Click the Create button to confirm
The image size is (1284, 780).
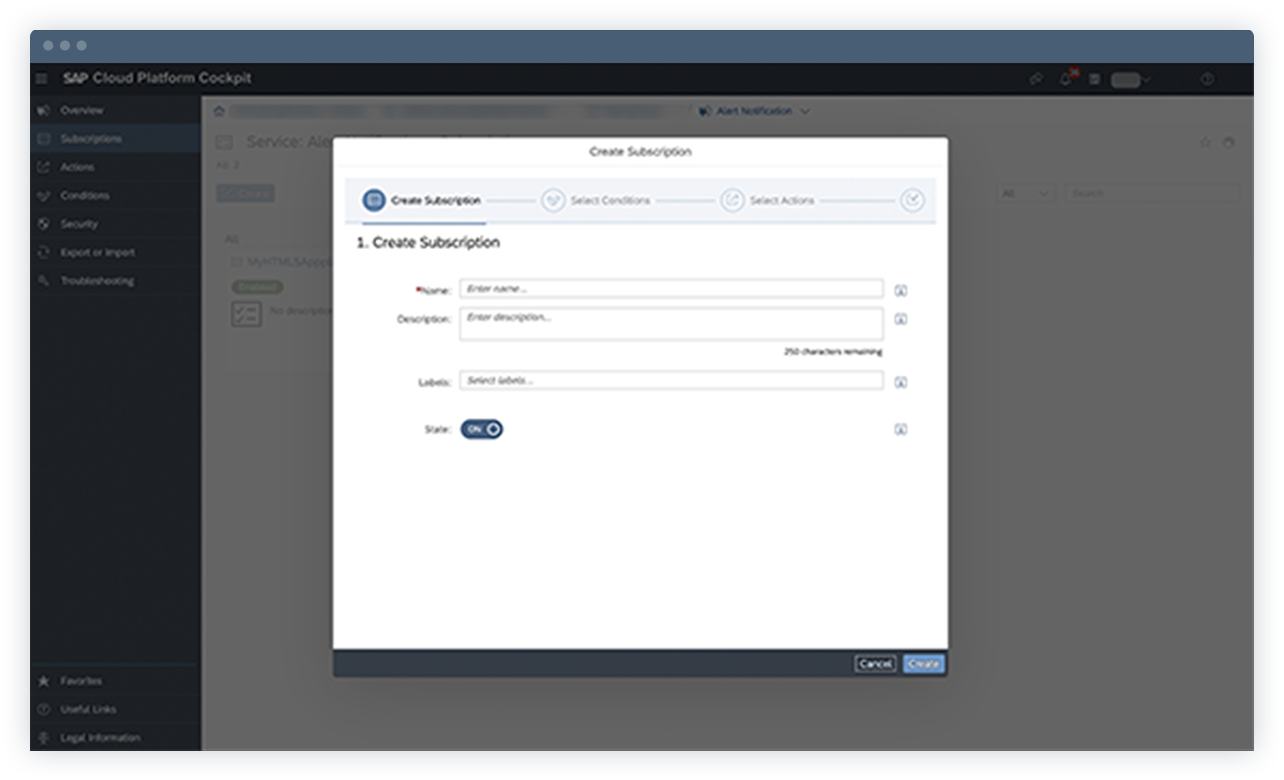coord(922,664)
